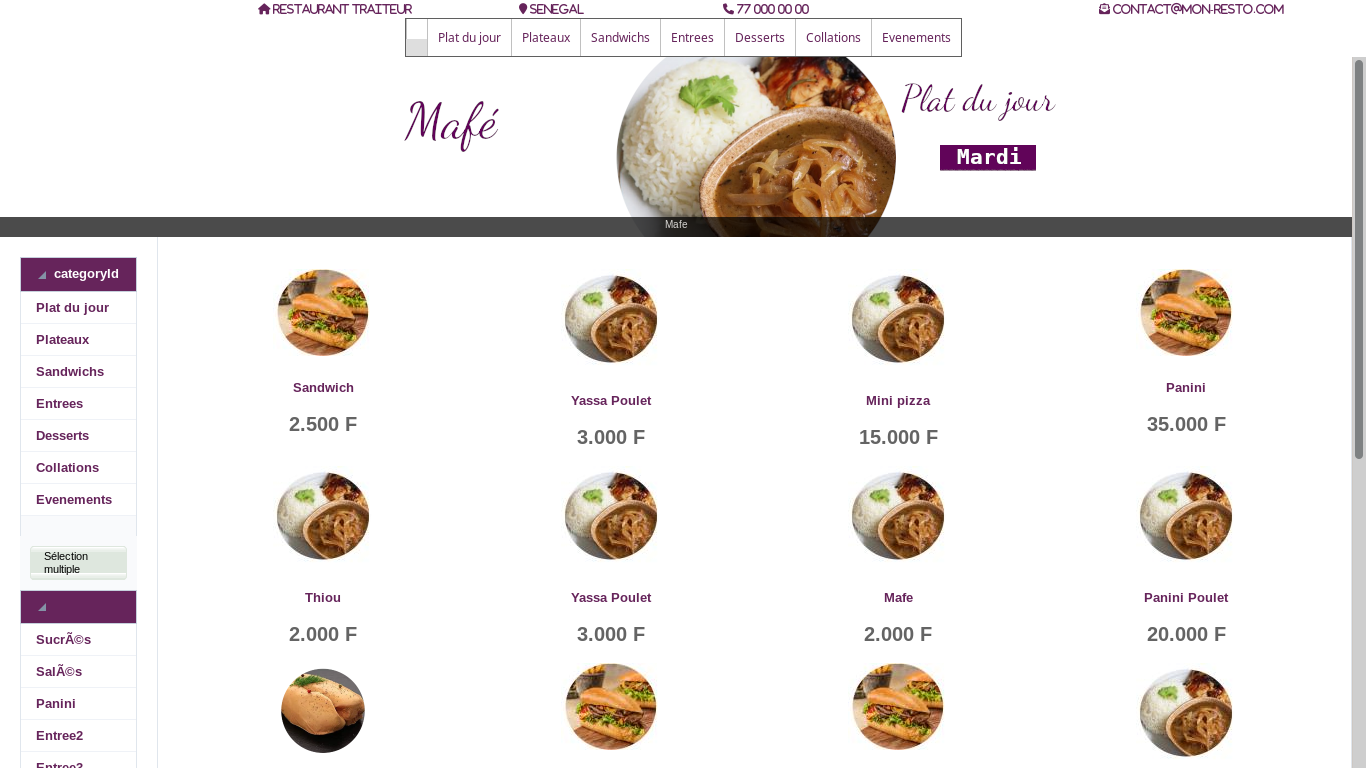Open the Mini pizza product image
Image resolution: width=1366 pixels, height=768 pixels.
tap(898, 319)
